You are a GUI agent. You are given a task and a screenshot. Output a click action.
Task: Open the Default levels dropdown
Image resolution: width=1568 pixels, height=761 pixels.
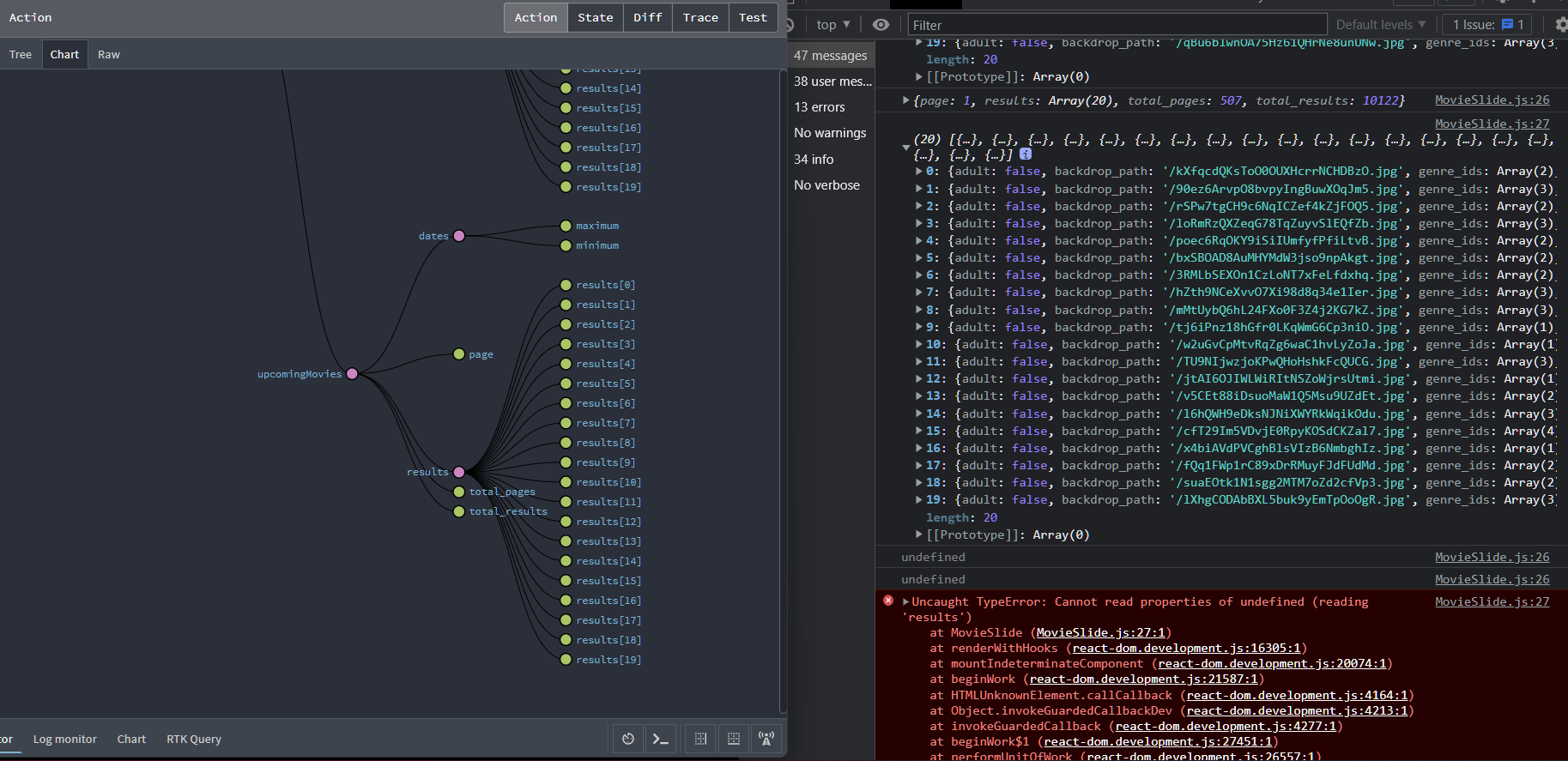point(1381,25)
